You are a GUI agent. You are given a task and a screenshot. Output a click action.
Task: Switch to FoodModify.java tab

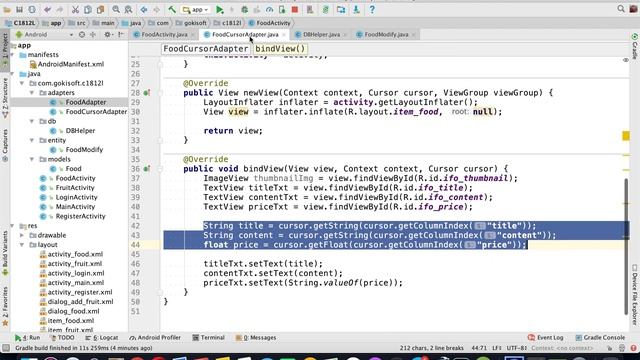tap(386, 35)
